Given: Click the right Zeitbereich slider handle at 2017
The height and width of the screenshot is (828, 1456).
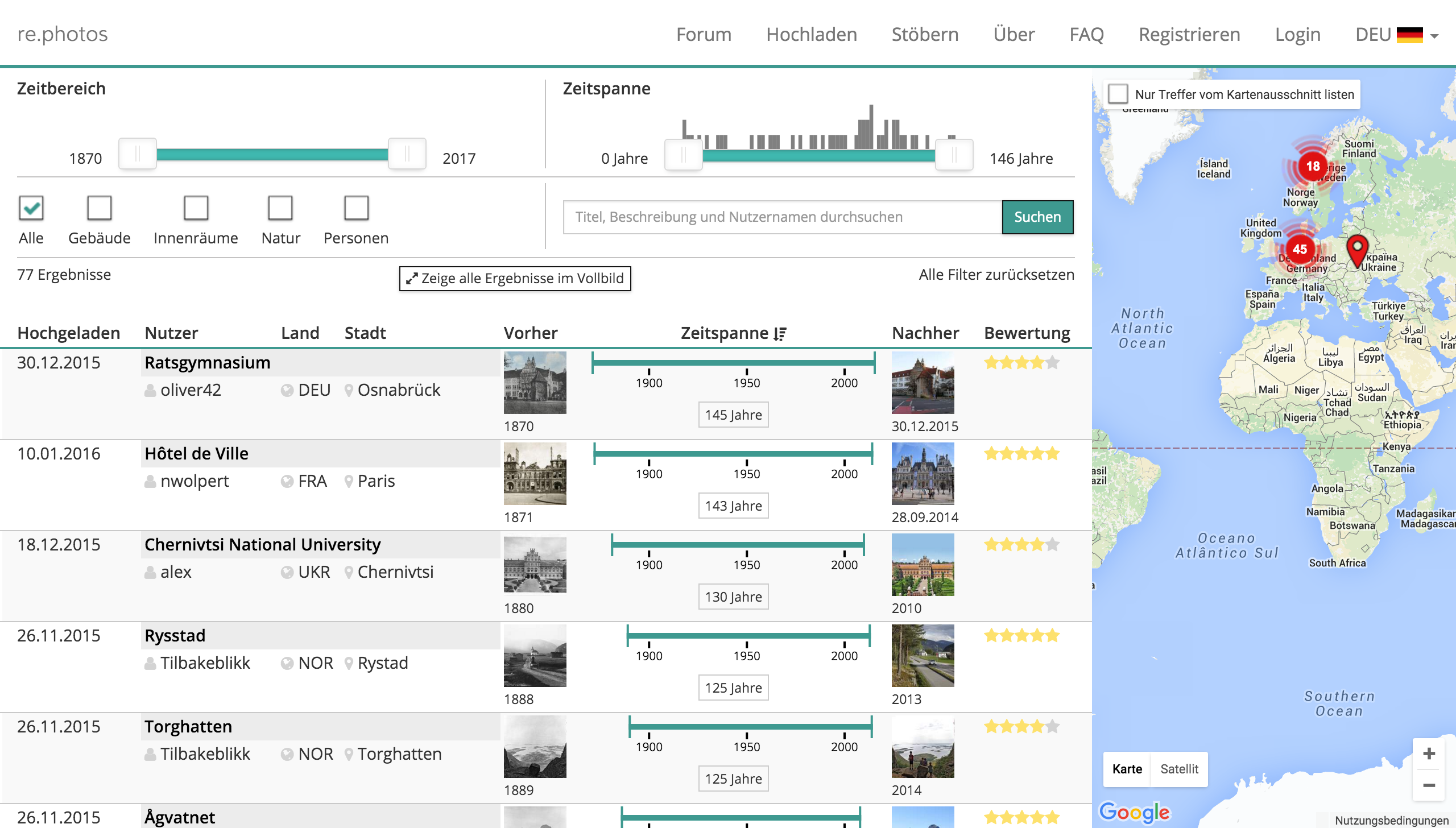Looking at the screenshot, I should [407, 154].
